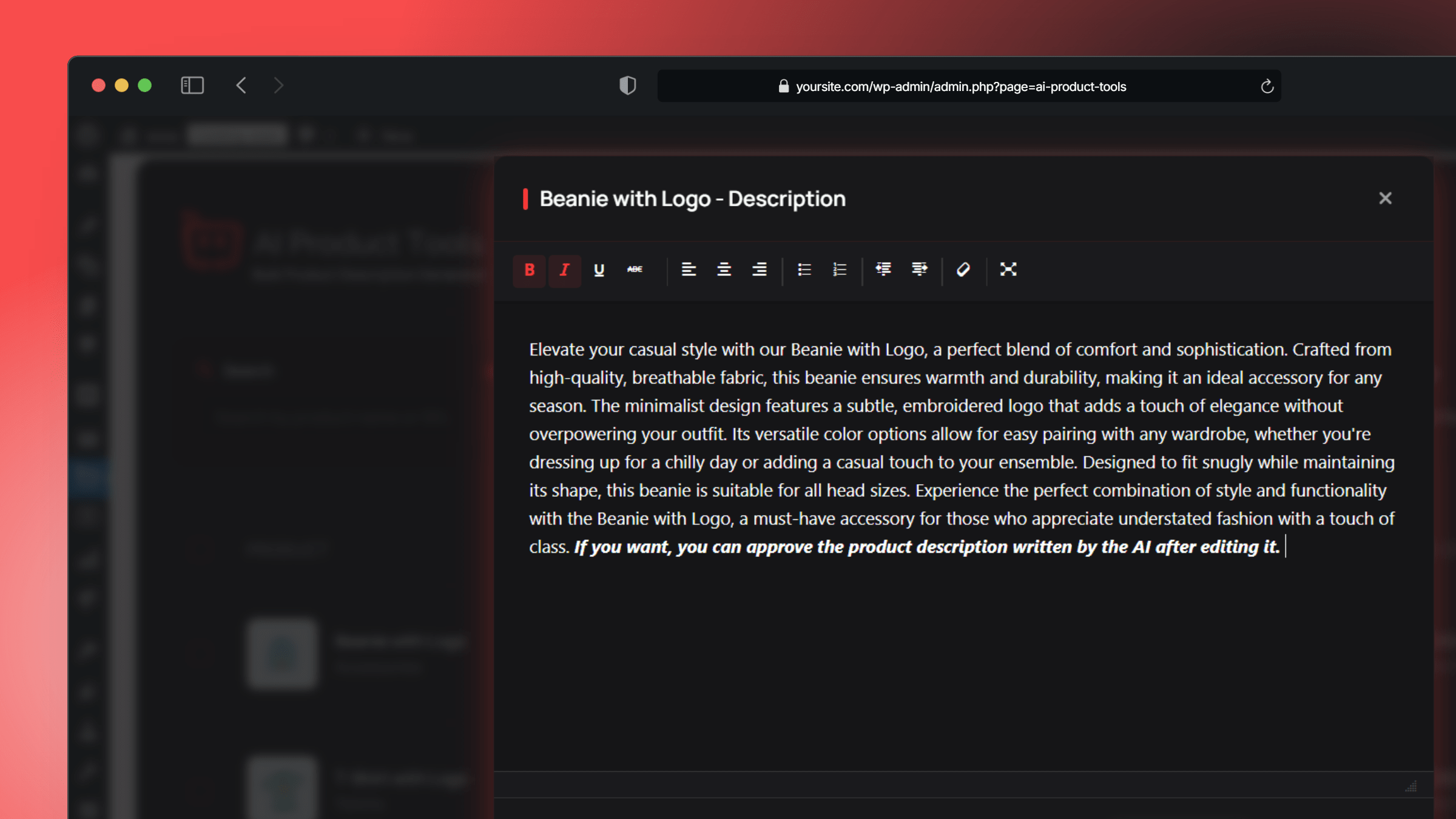Decrease indent (outdent) of the paragraph
The image size is (1456, 819).
pos(883,269)
